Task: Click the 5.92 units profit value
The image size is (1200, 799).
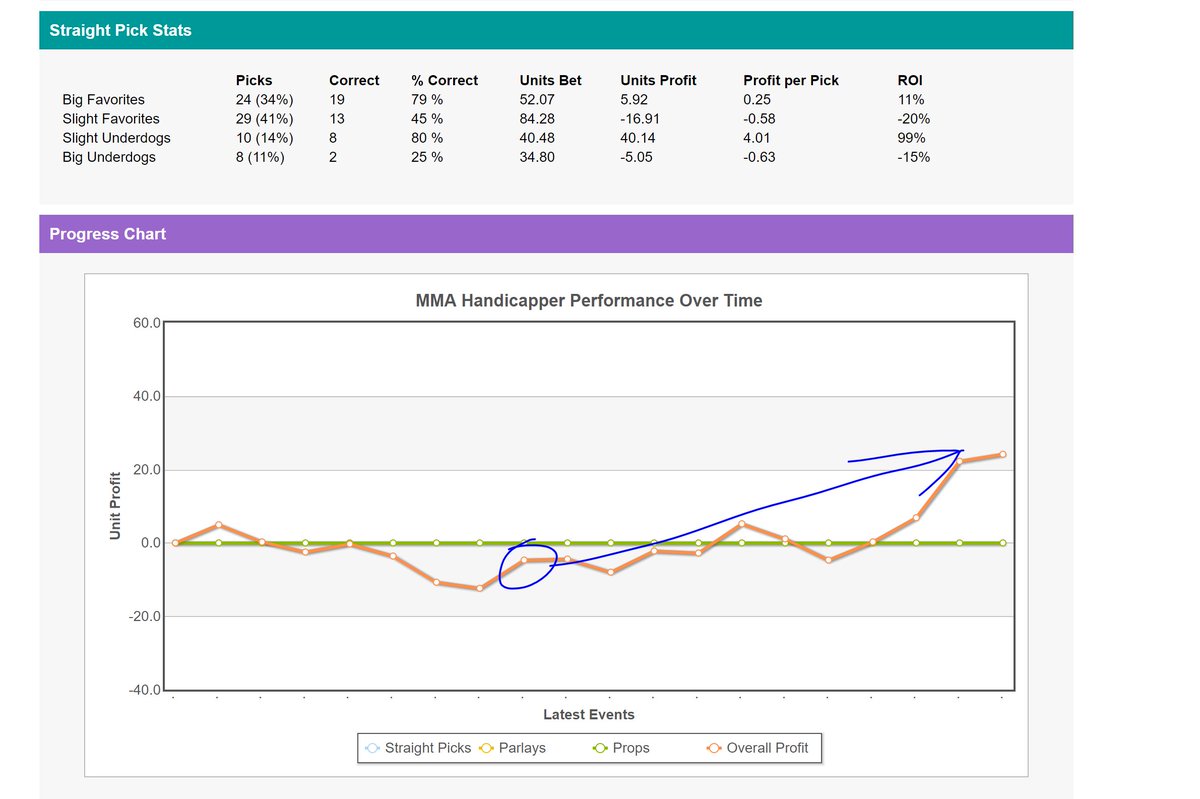Action: (x=635, y=99)
